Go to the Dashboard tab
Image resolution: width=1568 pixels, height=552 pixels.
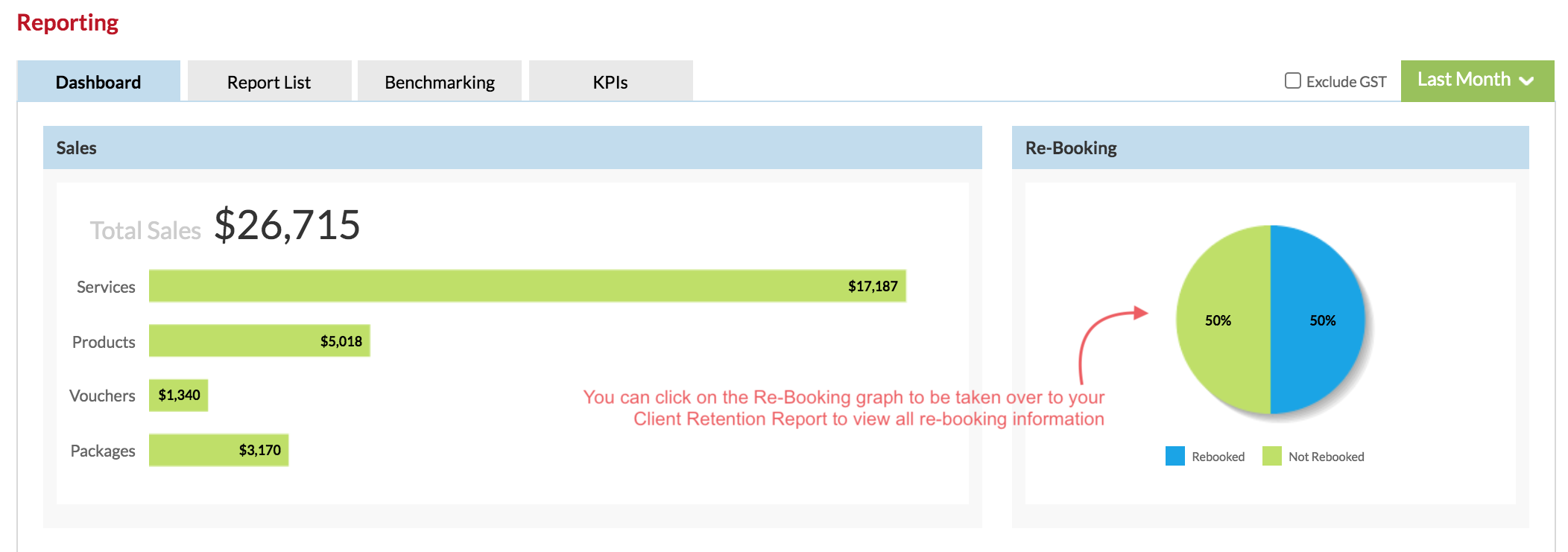tap(98, 81)
